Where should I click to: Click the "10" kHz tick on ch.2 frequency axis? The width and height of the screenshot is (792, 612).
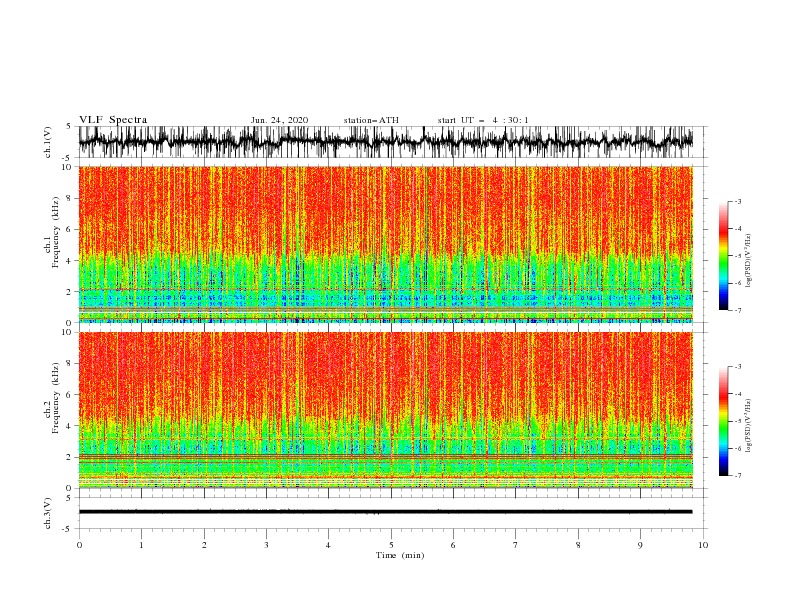(68, 332)
